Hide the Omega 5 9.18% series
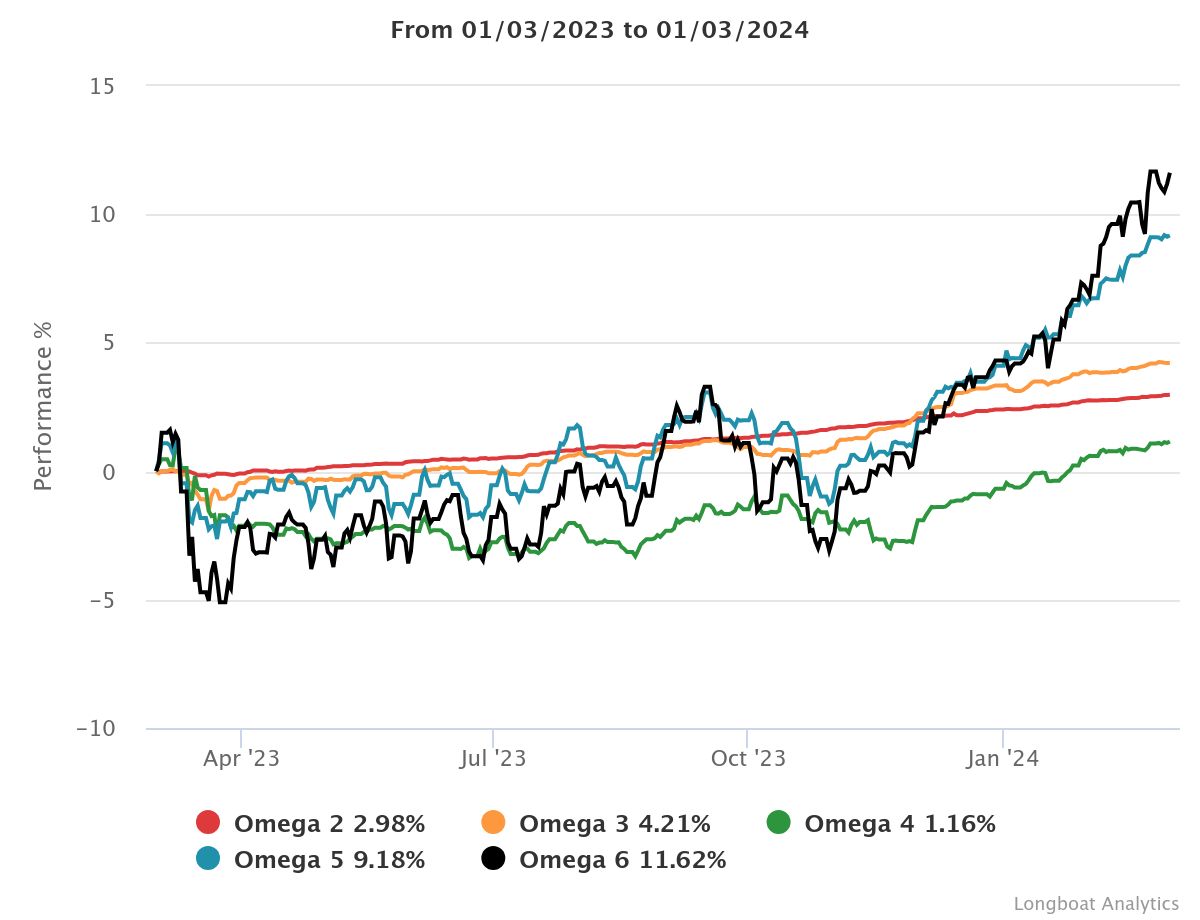This screenshot has width=1200, height=920. pos(329,859)
